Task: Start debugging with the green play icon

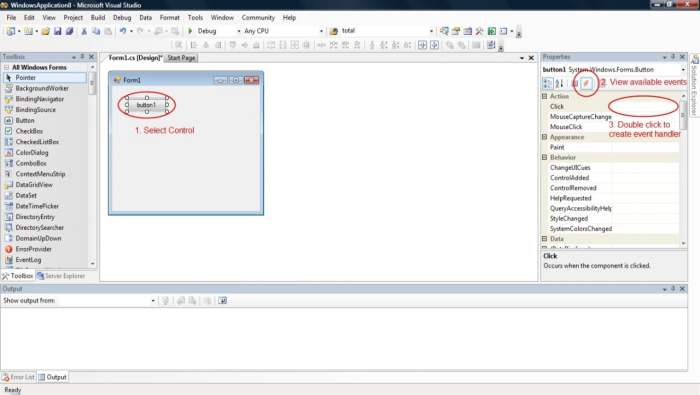Action: [190, 31]
